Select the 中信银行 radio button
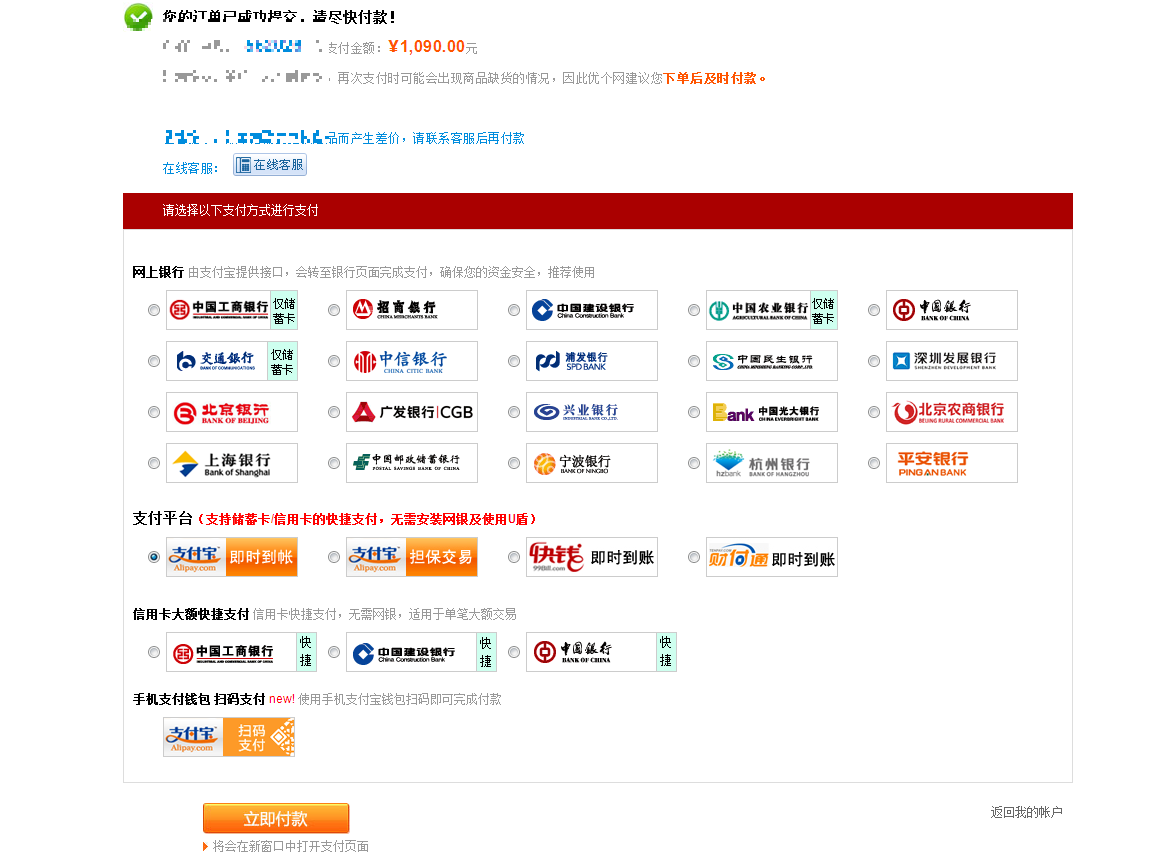Screen dimensions: 1176x856 click(334, 361)
